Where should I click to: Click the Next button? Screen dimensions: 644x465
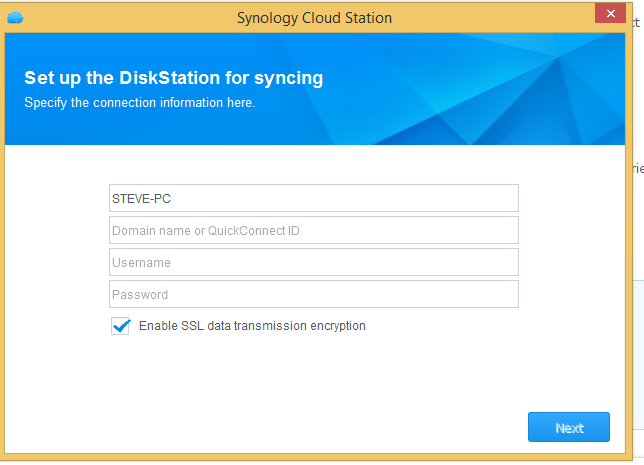569,427
